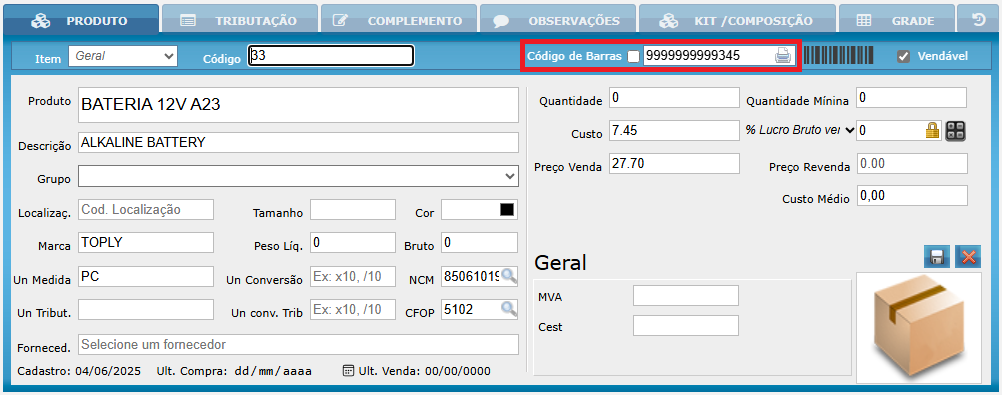This screenshot has height=395, width=1002.
Task: Click the Cest input field
Action: pos(686,325)
